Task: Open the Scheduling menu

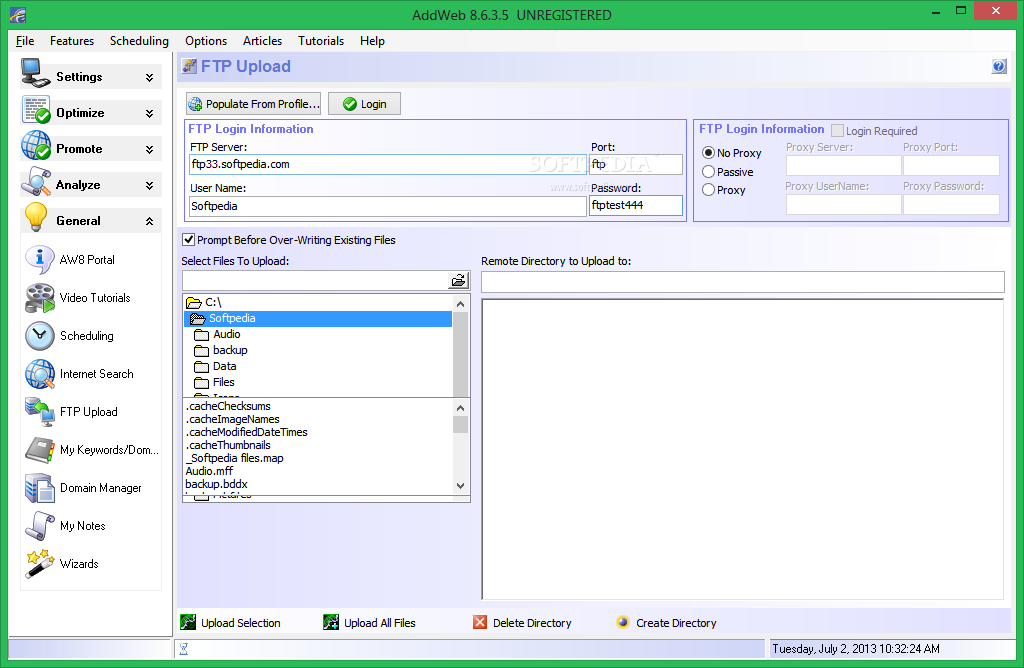Action: point(139,40)
